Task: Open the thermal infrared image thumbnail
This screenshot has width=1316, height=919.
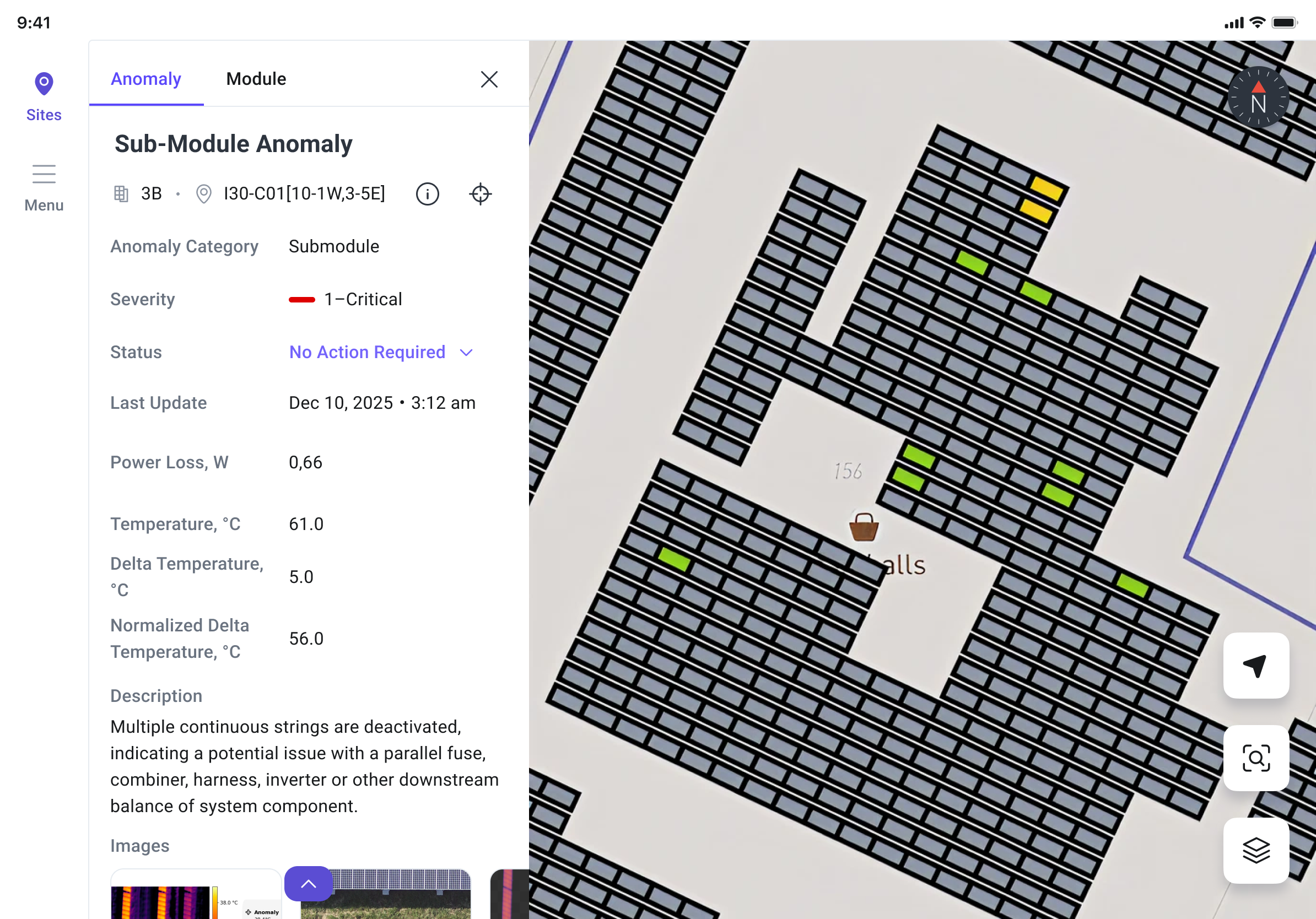Action: click(195, 894)
